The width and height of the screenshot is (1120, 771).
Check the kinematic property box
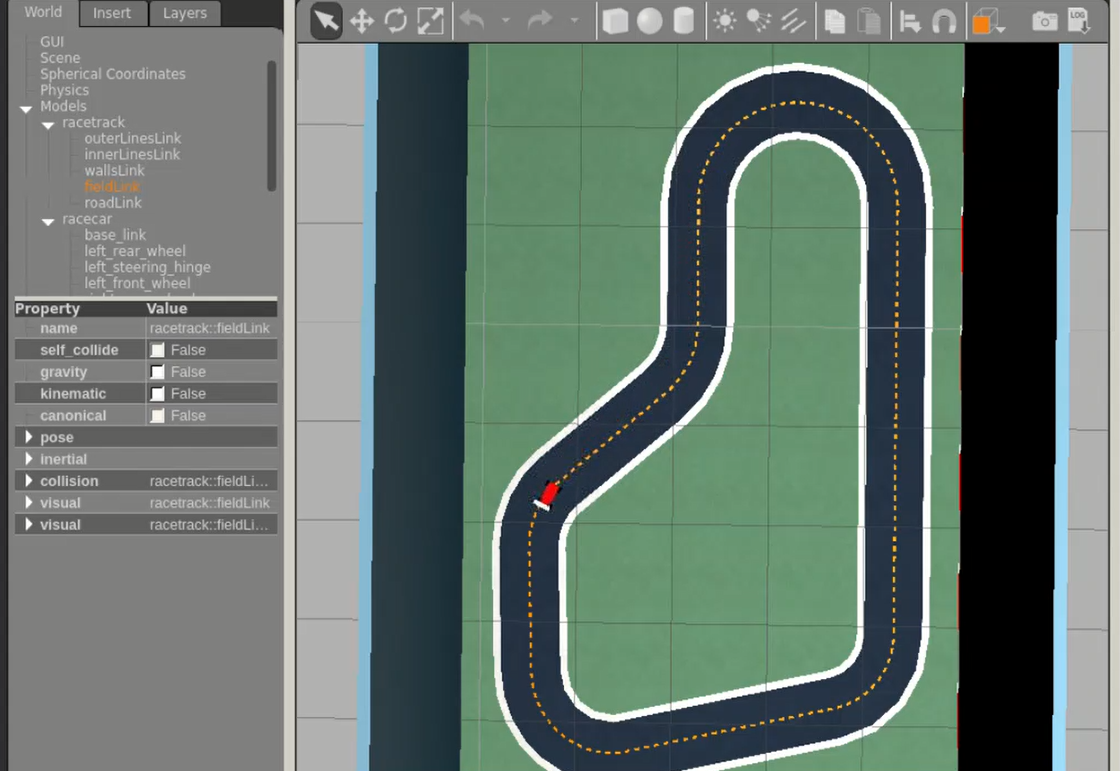point(157,394)
